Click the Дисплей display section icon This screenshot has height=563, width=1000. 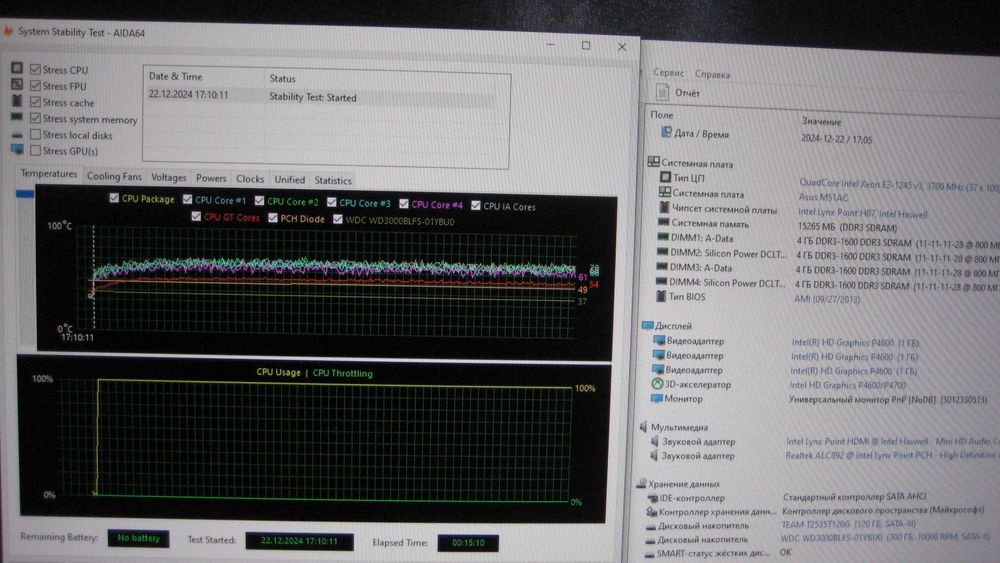(x=647, y=325)
